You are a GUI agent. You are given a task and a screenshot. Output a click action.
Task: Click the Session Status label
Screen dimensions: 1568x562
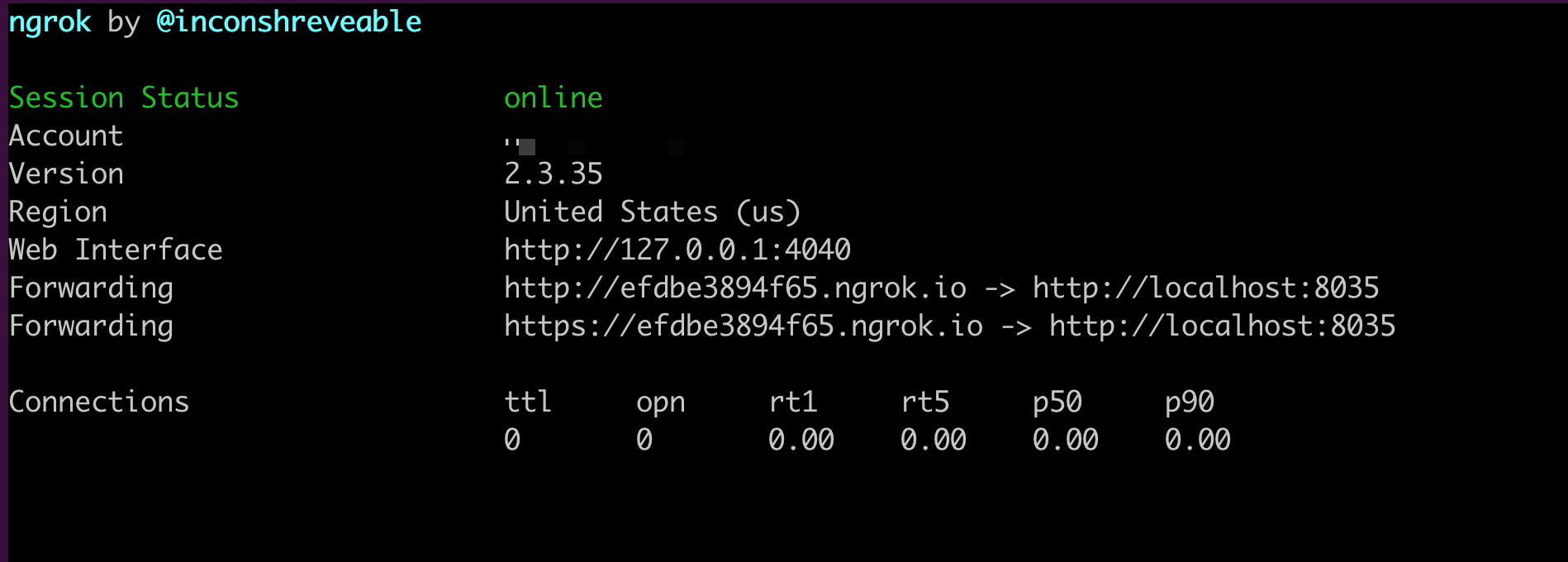[x=124, y=98]
